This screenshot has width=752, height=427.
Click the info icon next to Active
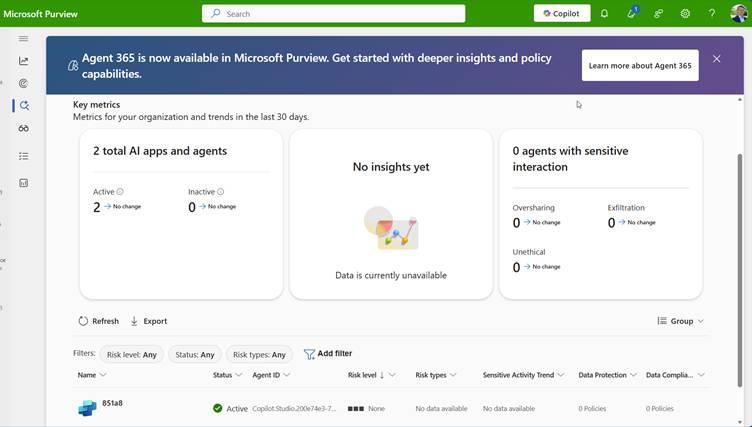[120, 192]
